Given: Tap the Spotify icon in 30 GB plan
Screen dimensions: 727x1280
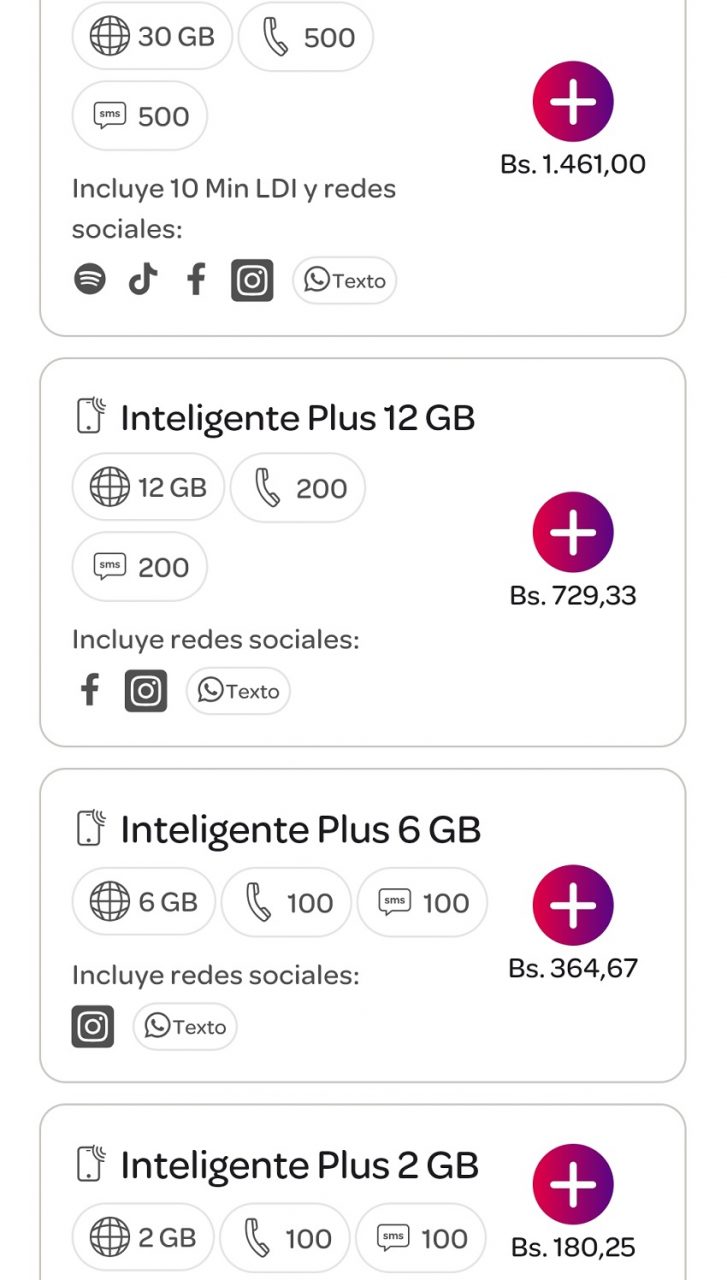Looking at the screenshot, I should [90, 280].
